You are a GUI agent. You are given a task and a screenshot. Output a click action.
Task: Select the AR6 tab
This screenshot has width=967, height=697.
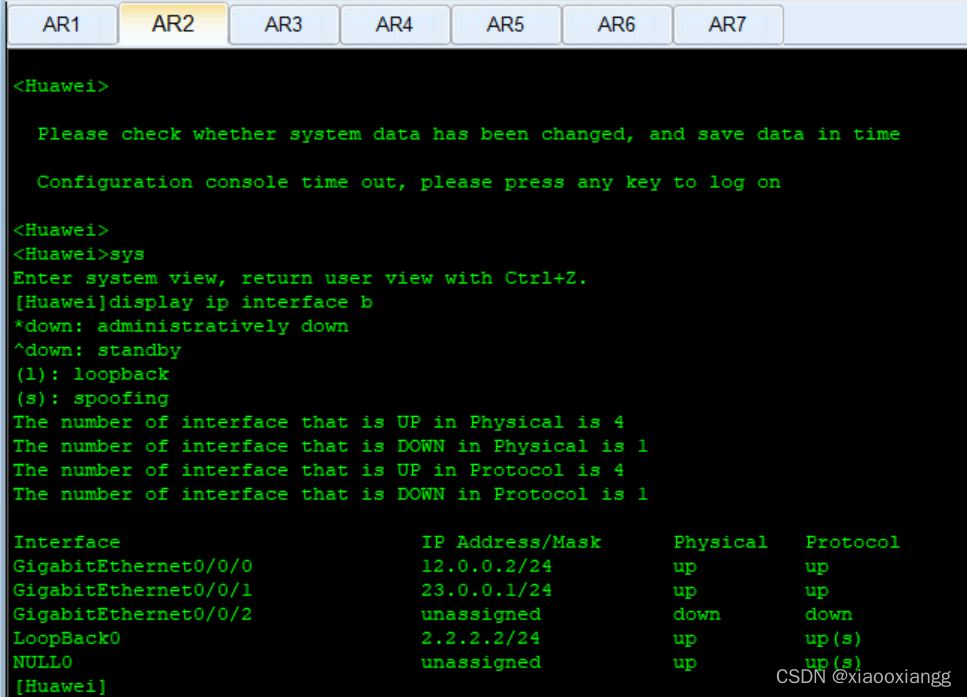click(616, 25)
